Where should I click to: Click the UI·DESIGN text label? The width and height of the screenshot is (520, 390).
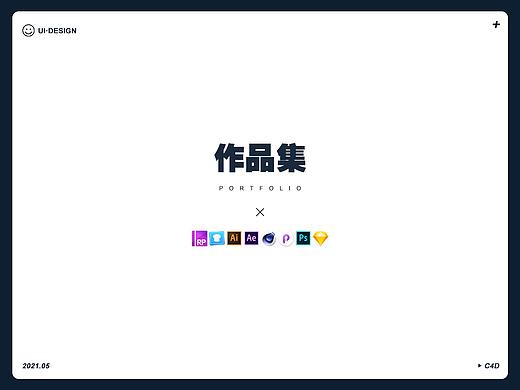[57, 31]
